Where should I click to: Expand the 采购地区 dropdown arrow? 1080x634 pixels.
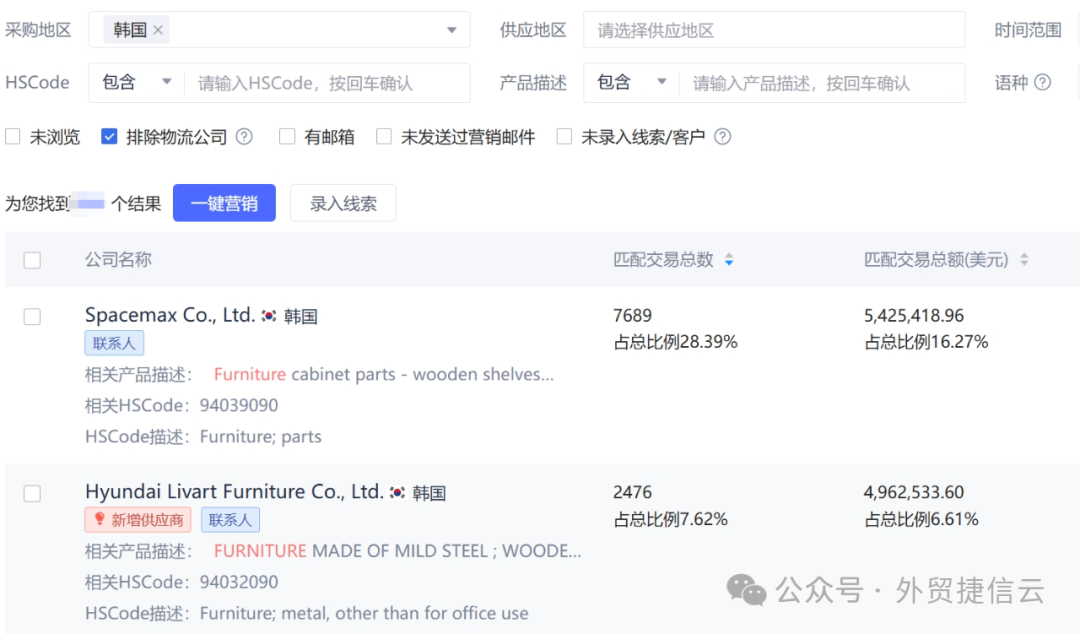point(452,30)
